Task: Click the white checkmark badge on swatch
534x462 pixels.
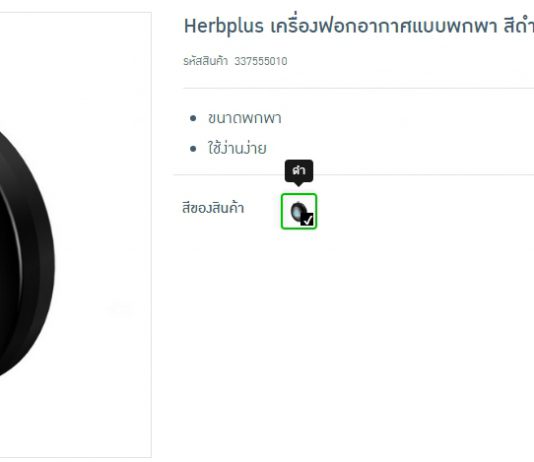Action: (x=307, y=219)
